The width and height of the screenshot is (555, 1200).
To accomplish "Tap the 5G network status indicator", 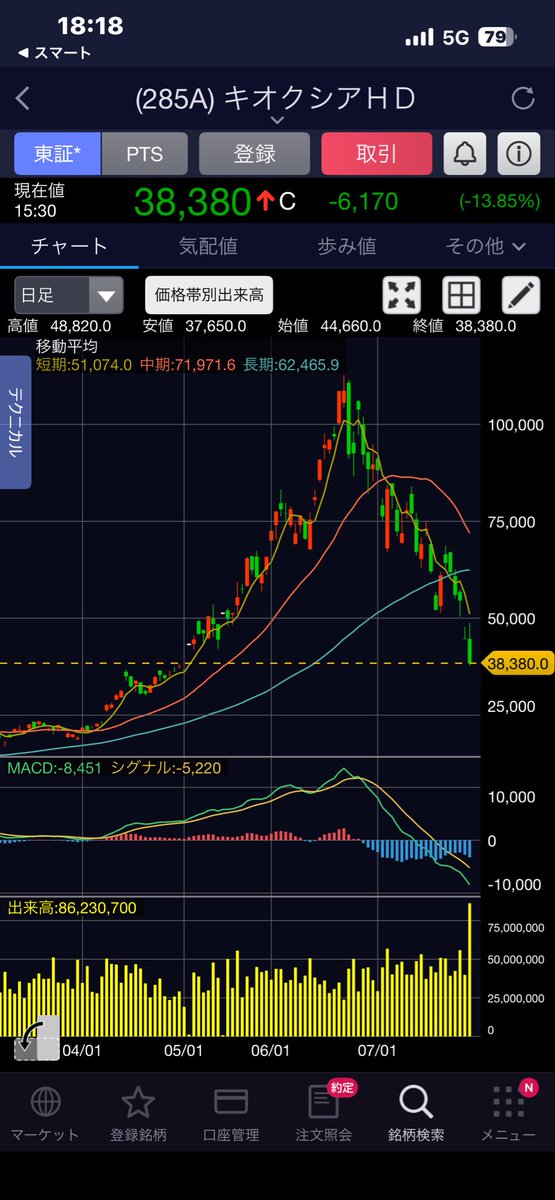I will click(455, 38).
